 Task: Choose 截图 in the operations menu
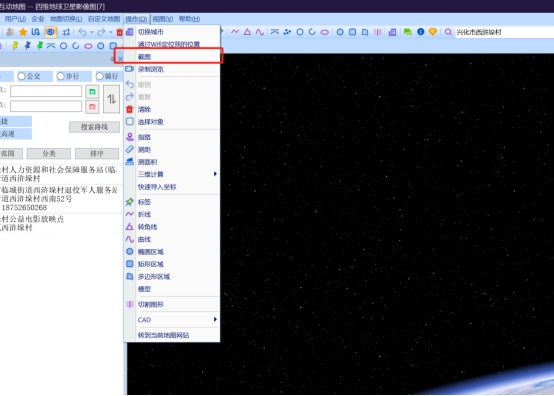pos(172,57)
